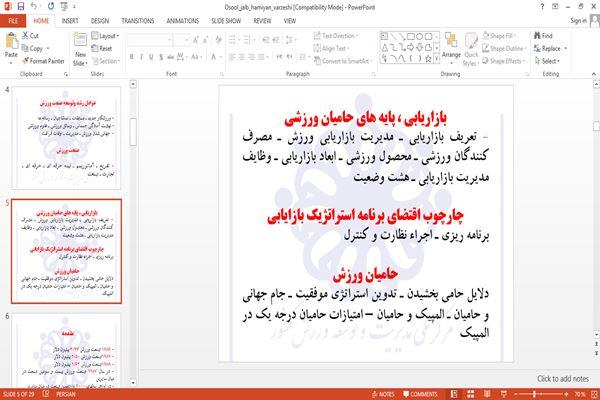Click Find in Editing group
Screen dimensions: 600x400
click(x=543, y=36)
